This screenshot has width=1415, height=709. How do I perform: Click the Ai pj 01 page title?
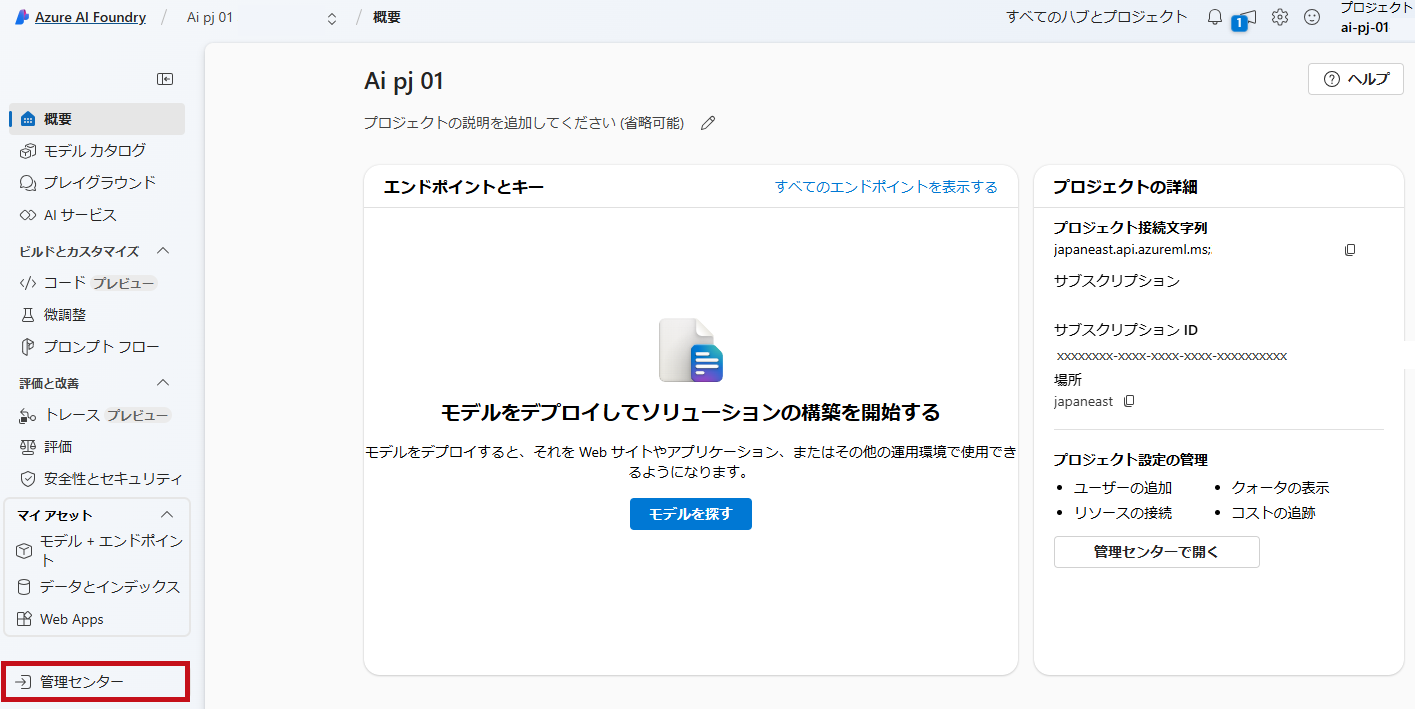coord(404,82)
